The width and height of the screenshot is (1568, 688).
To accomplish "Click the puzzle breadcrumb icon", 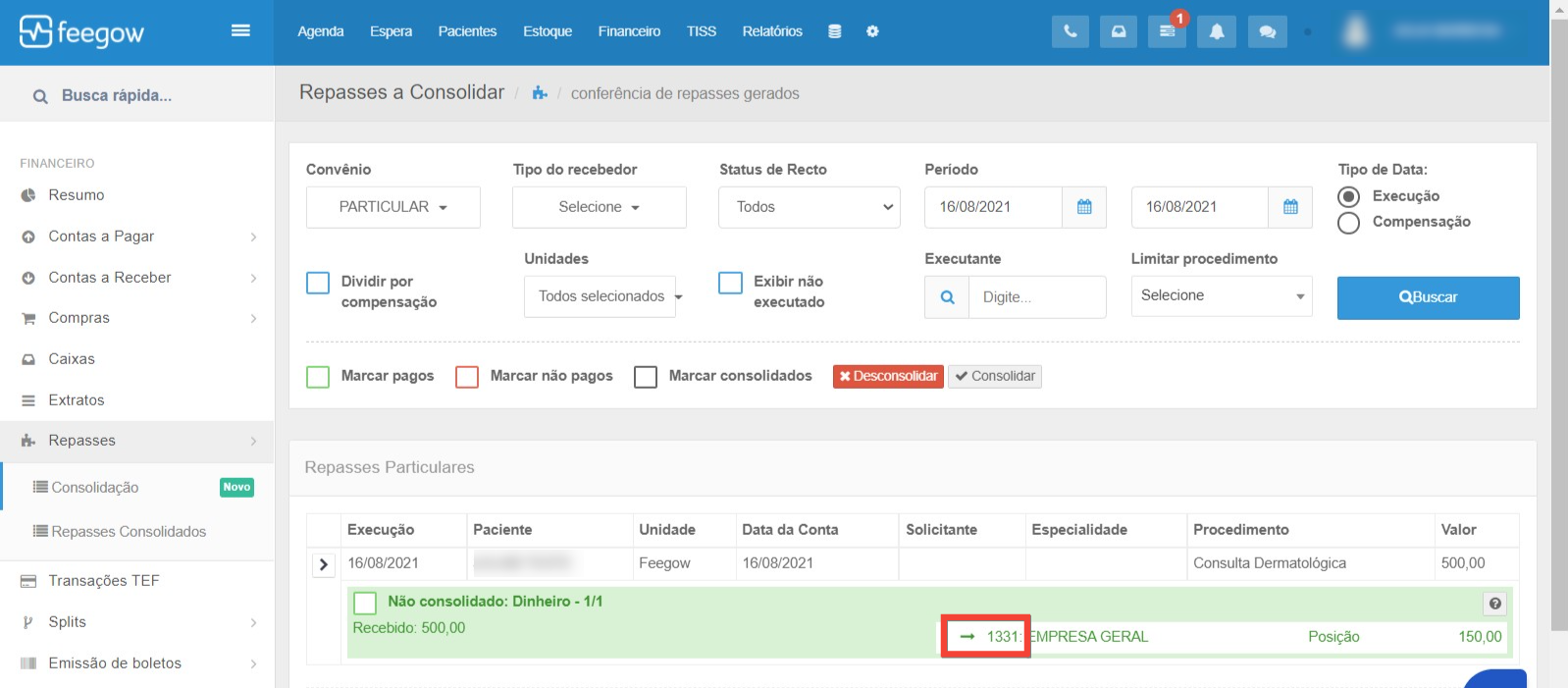I will [x=540, y=93].
